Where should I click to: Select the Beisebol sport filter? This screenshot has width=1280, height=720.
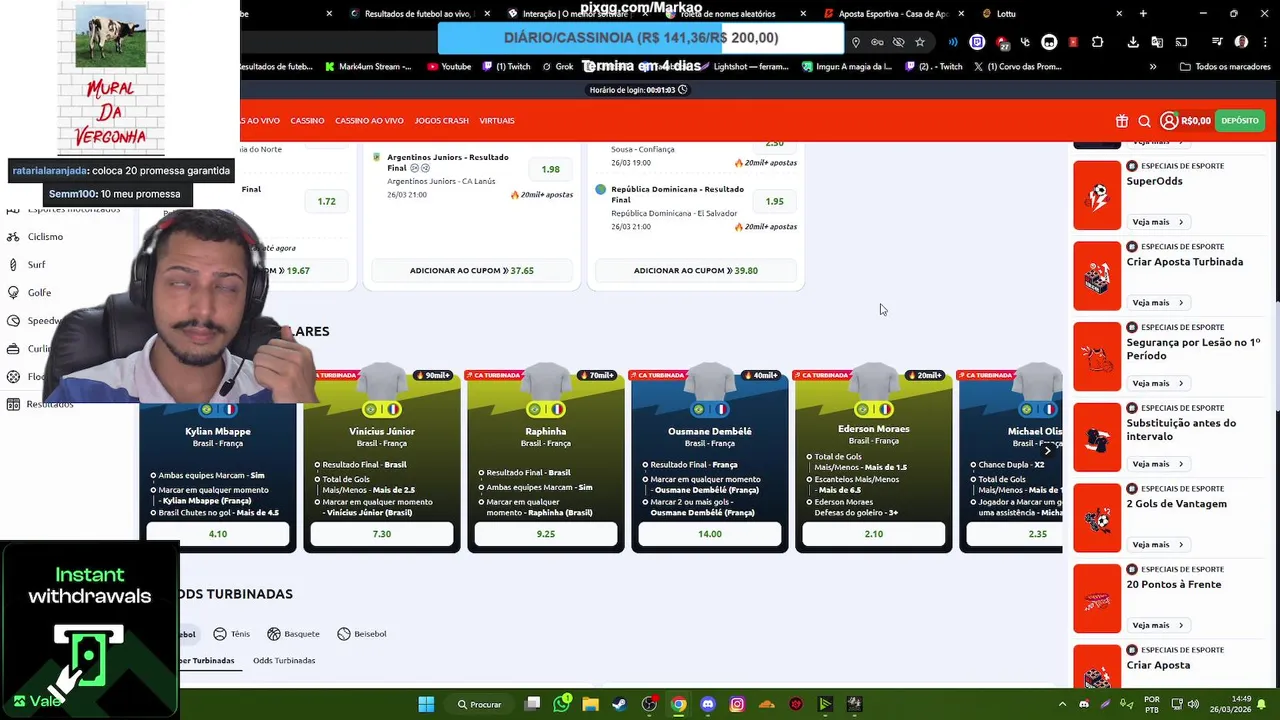tap(362, 634)
